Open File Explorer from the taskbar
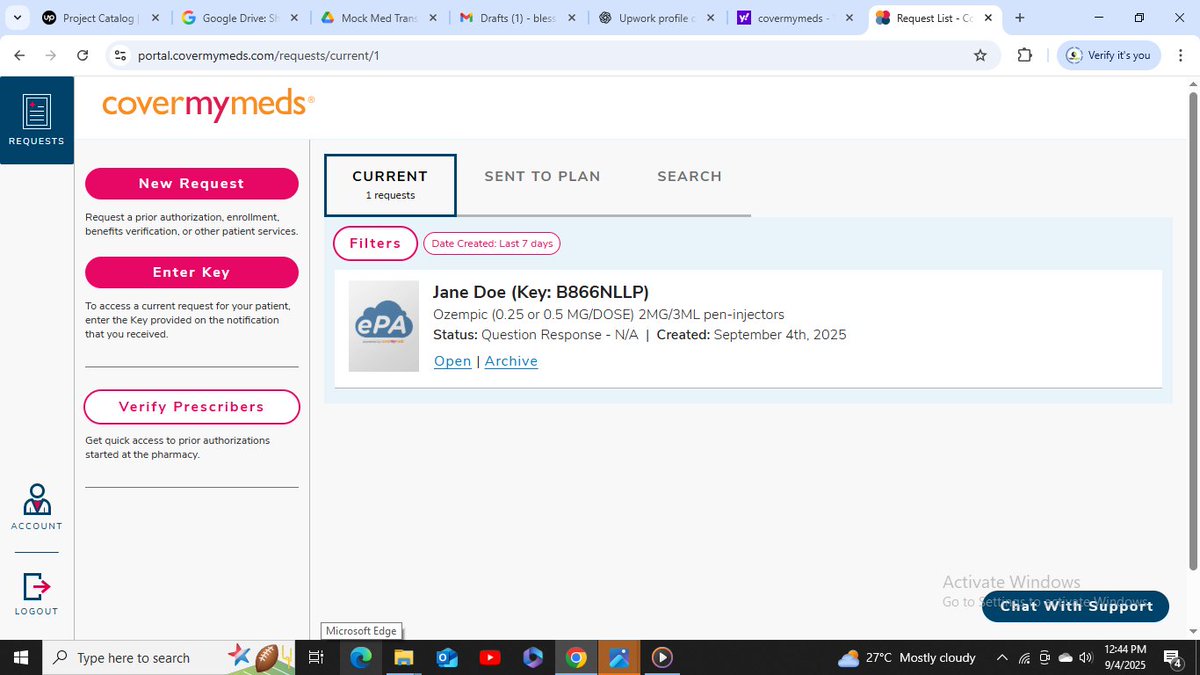 click(x=403, y=657)
